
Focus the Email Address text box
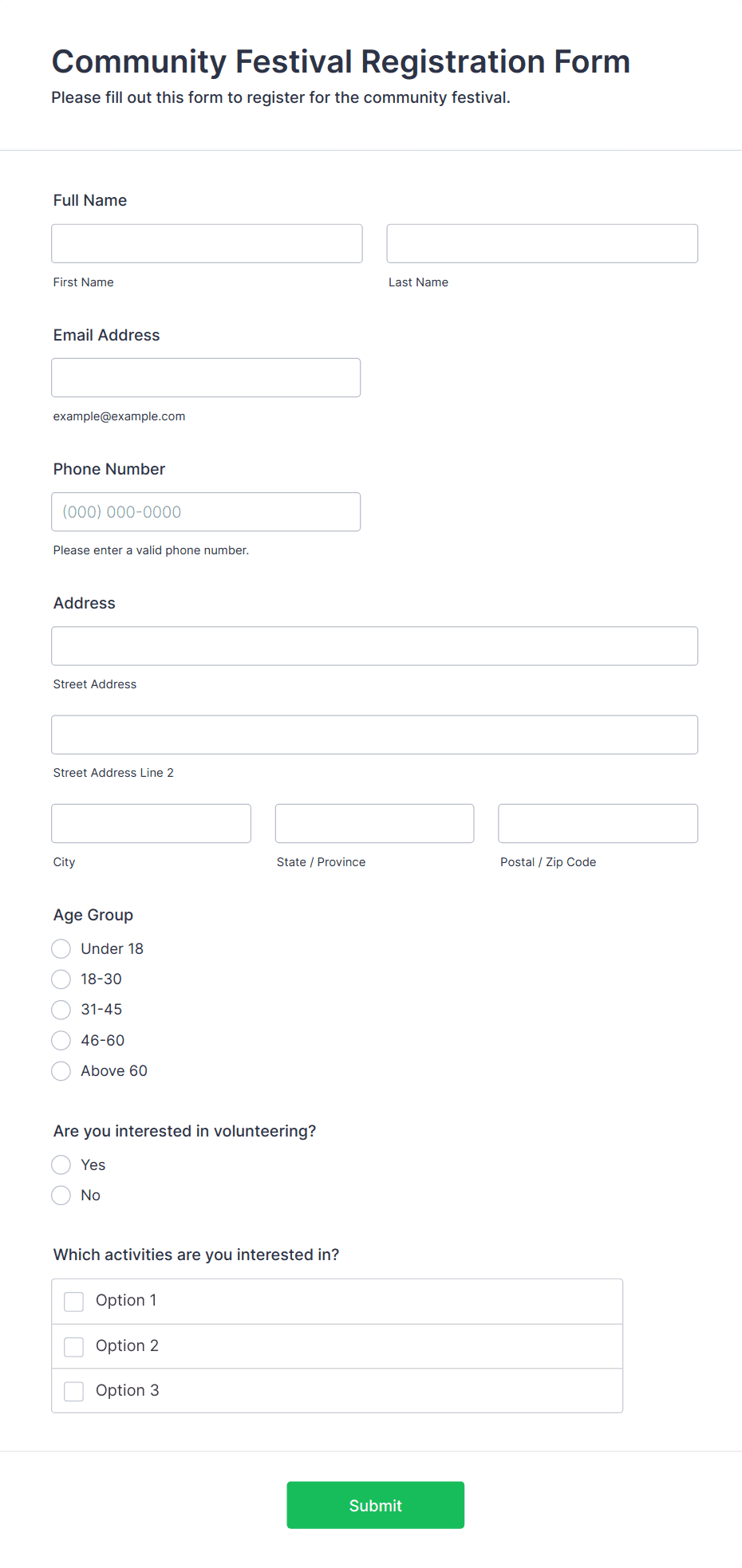(206, 377)
